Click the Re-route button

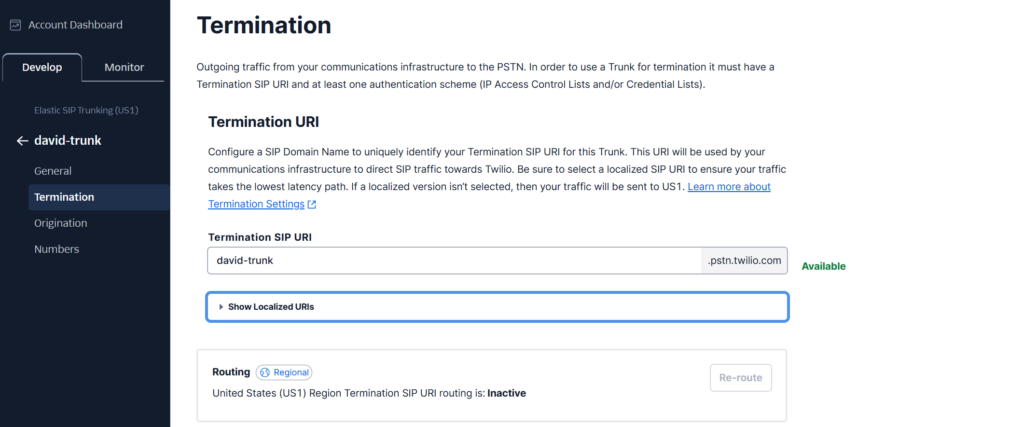click(741, 378)
